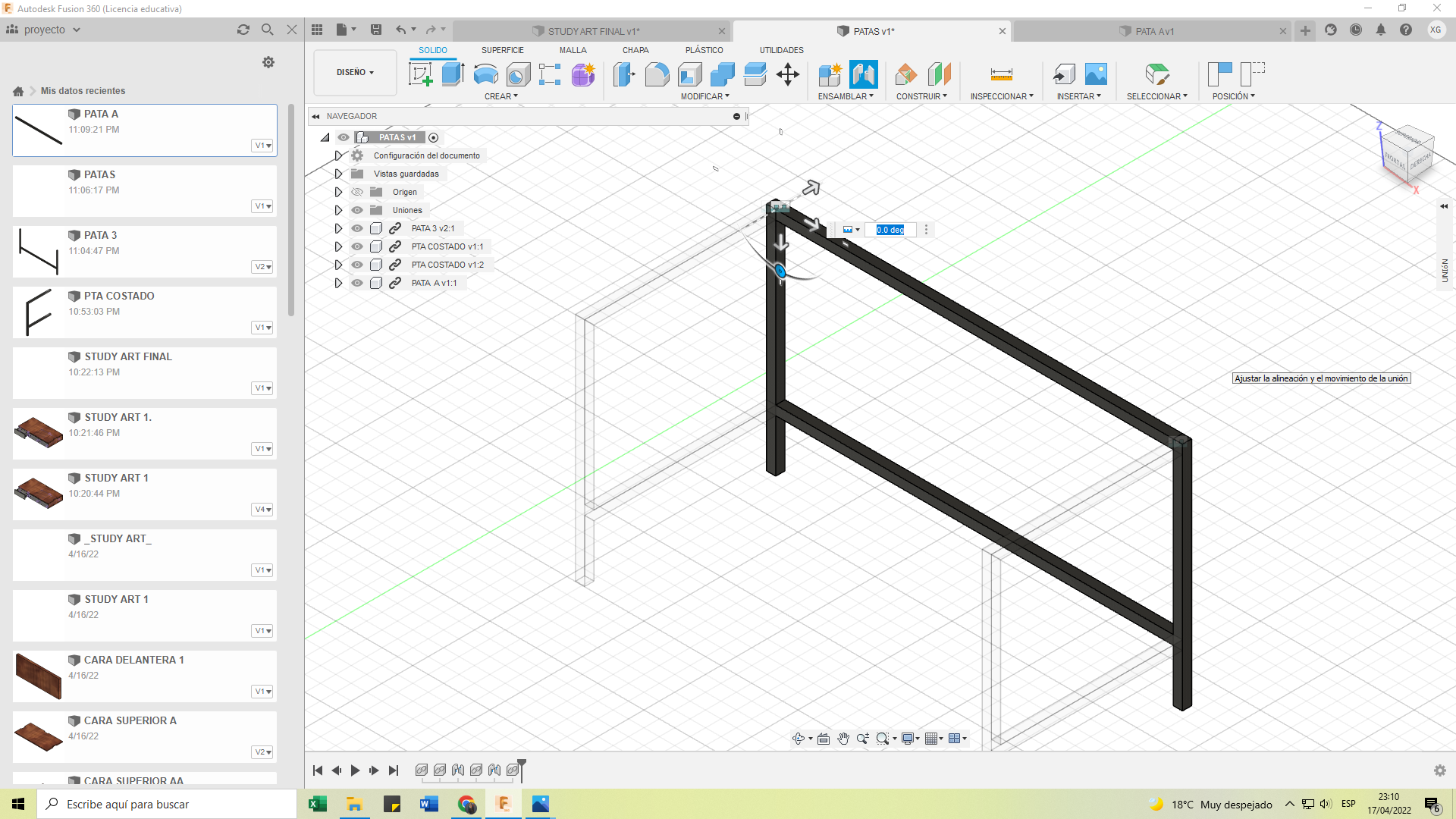Toggle visibility of PTA COSTADO v1:1
Image resolution: width=1456 pixels, height=819 pixels.
(357, 246)
